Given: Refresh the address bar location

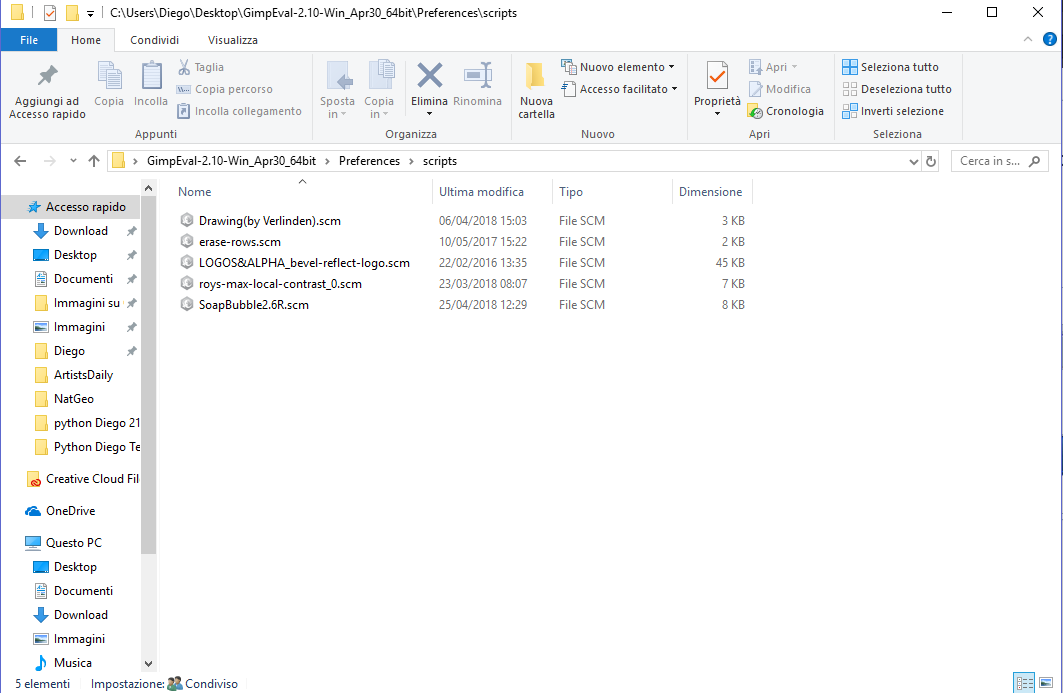Looking at the screenshot, I should (x=931, y=161).
